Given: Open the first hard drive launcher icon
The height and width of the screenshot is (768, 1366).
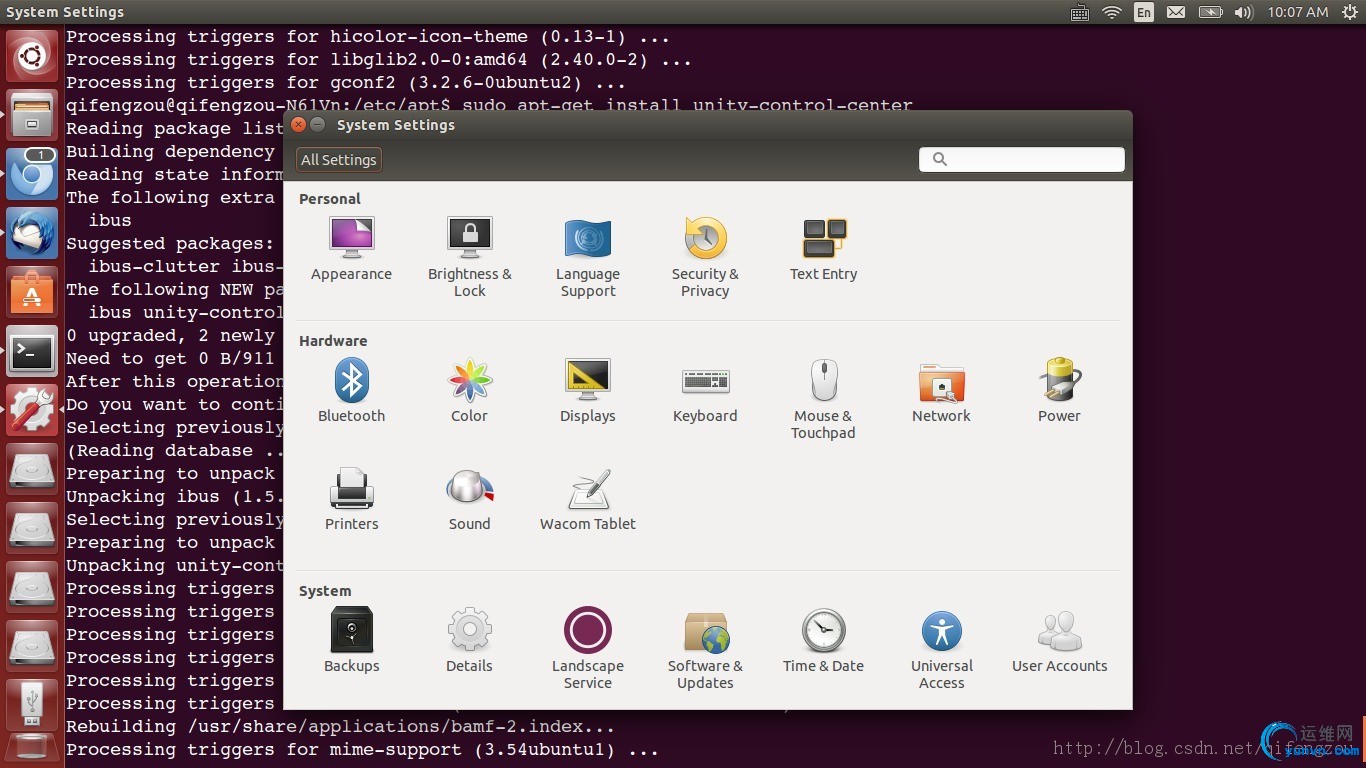Looking at the screenshot, I should pos(32,468).
